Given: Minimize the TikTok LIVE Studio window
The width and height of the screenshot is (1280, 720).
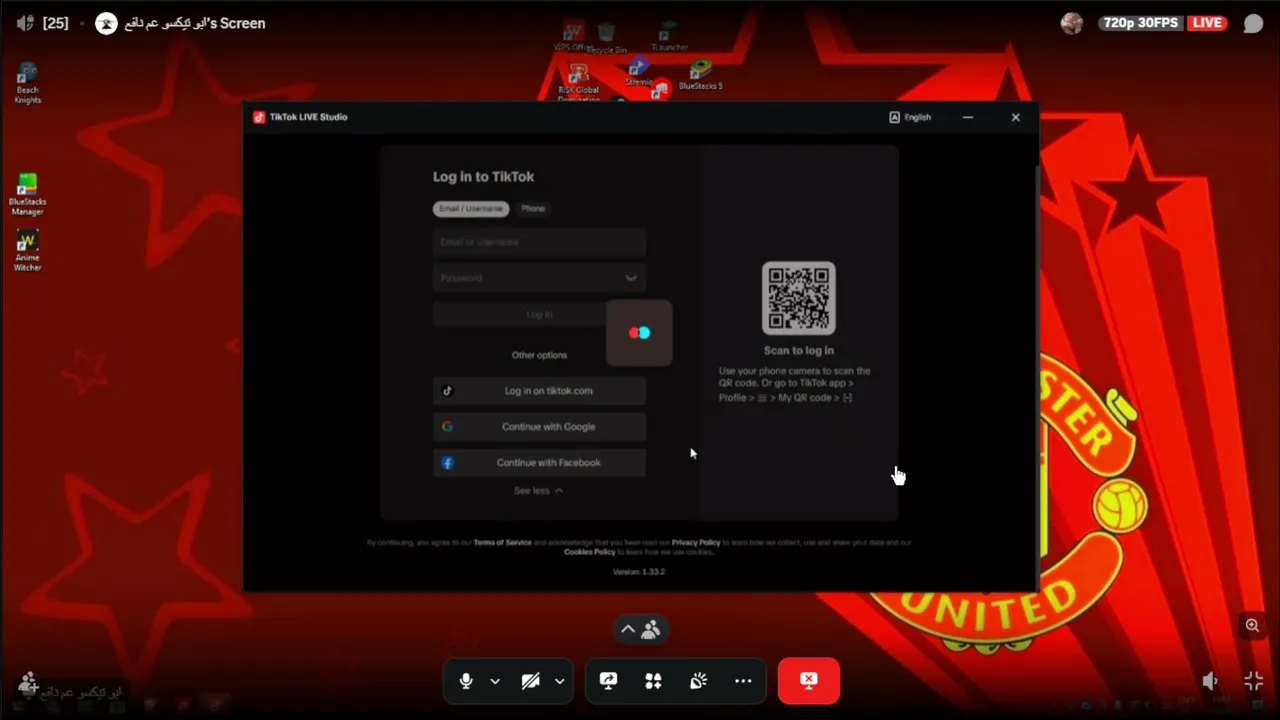Looking at the screenshot, I should pyautogui.click(x=968, y=117).
